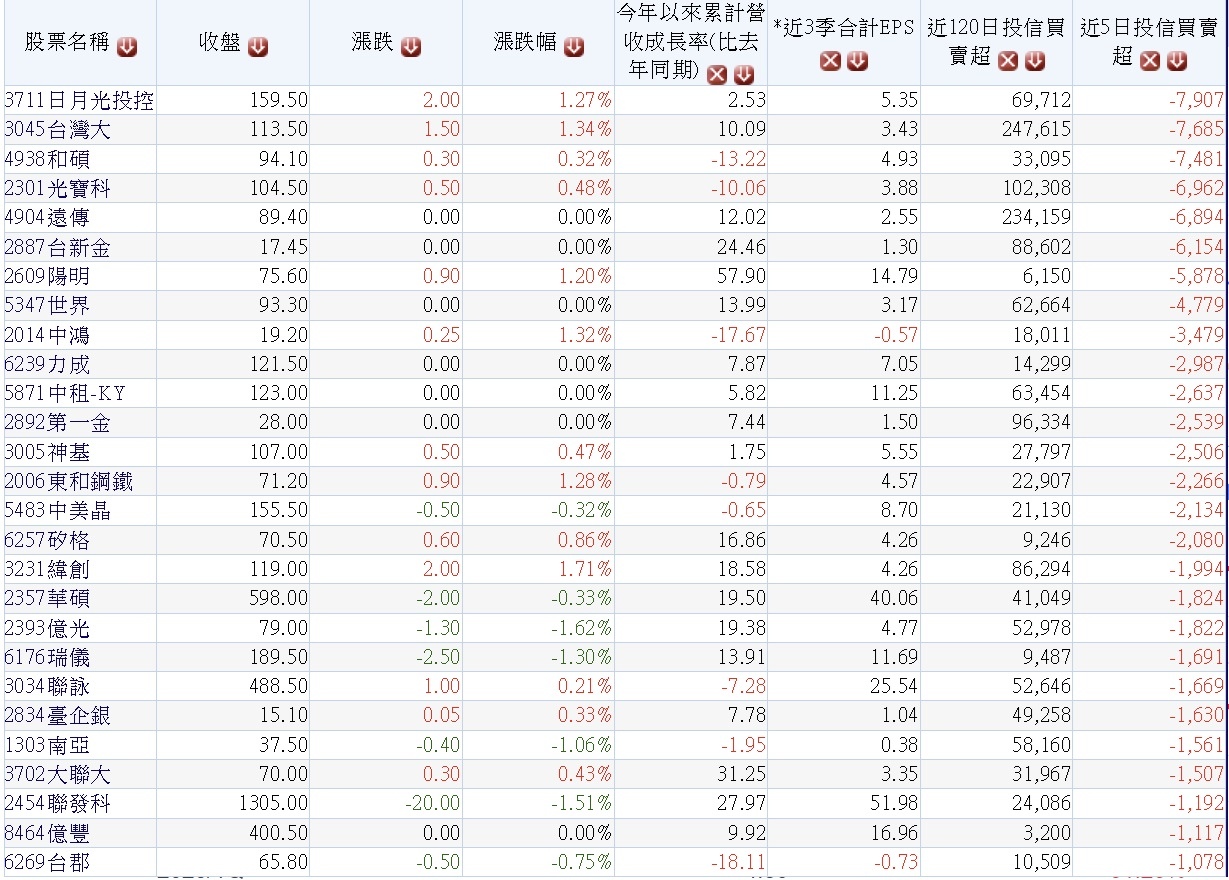The height and width of the screenshot is (880, 1229).
Task: Open stock 8464億豐
Action: pos(47,833)
